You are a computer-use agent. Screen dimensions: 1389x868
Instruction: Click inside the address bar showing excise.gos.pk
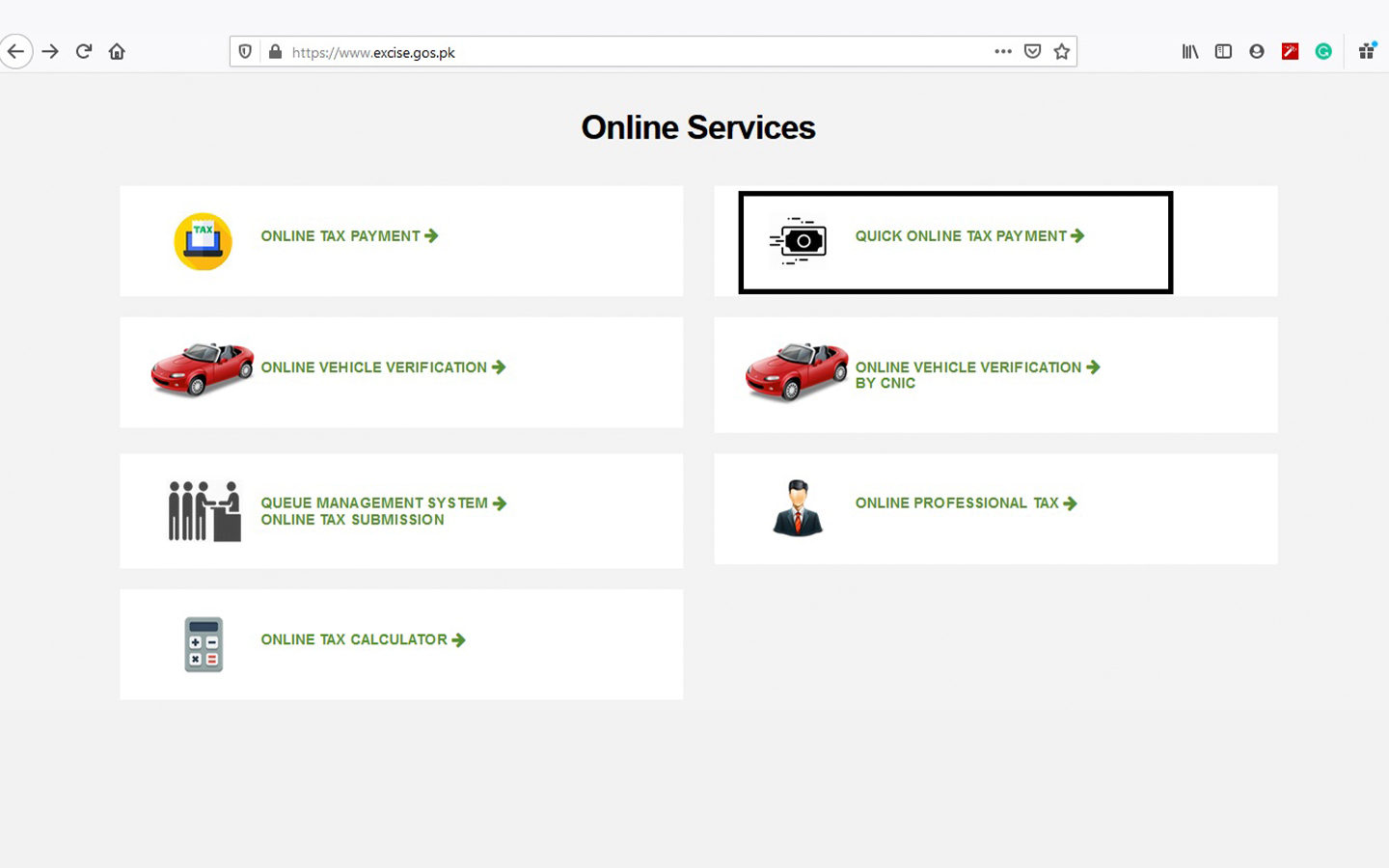[x=579, y=52]
